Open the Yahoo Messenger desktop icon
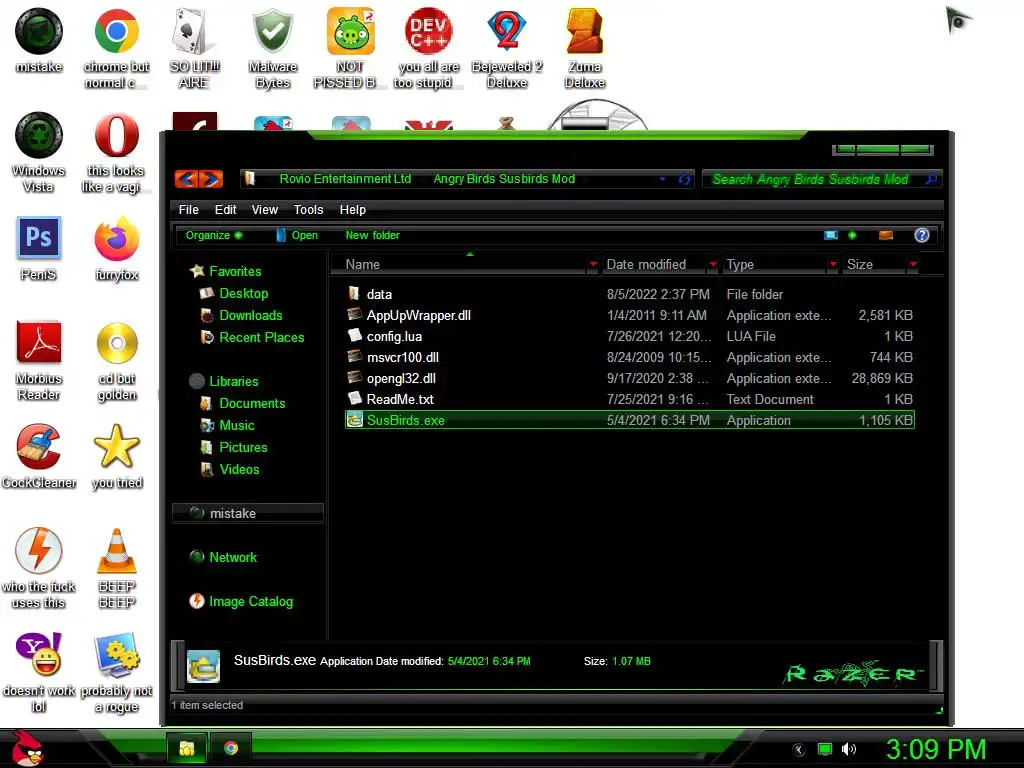This screenshot has width=1024, height=768. pyautogui.click(x=39, y=654)
